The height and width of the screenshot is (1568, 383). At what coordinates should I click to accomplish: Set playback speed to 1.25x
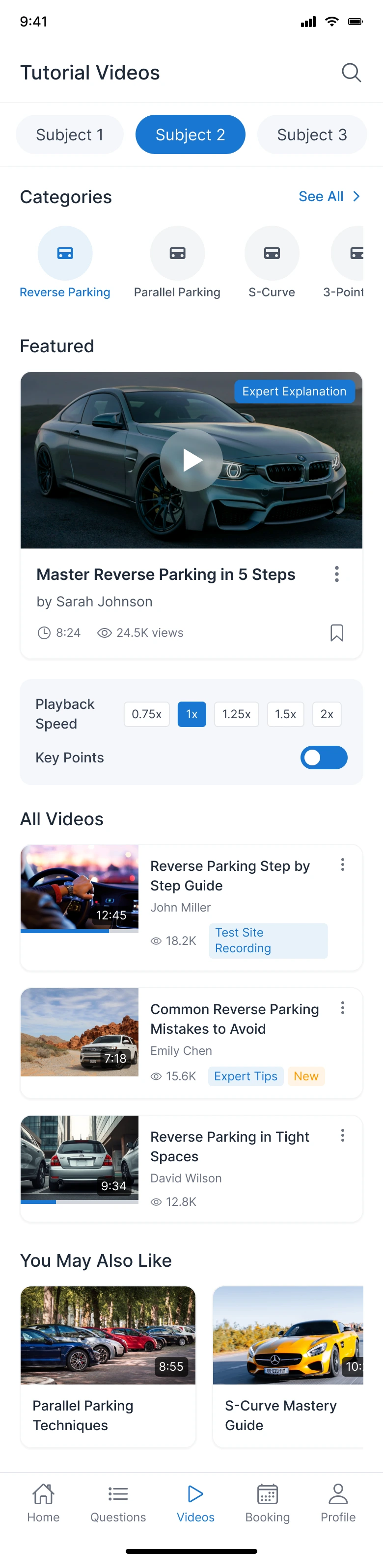[236, 714]
